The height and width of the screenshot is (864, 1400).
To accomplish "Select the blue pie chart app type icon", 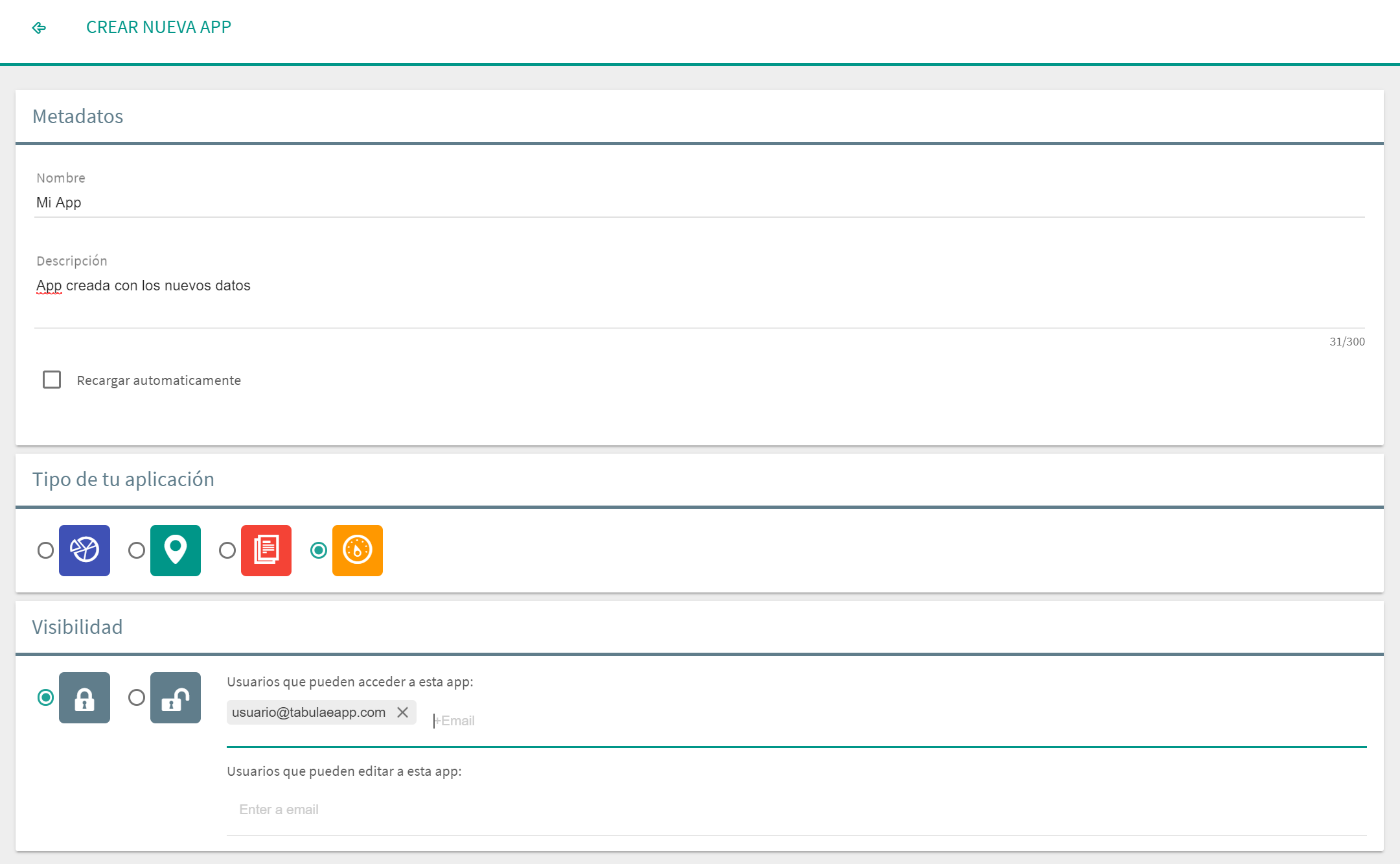I will click(x=84, y=550).
